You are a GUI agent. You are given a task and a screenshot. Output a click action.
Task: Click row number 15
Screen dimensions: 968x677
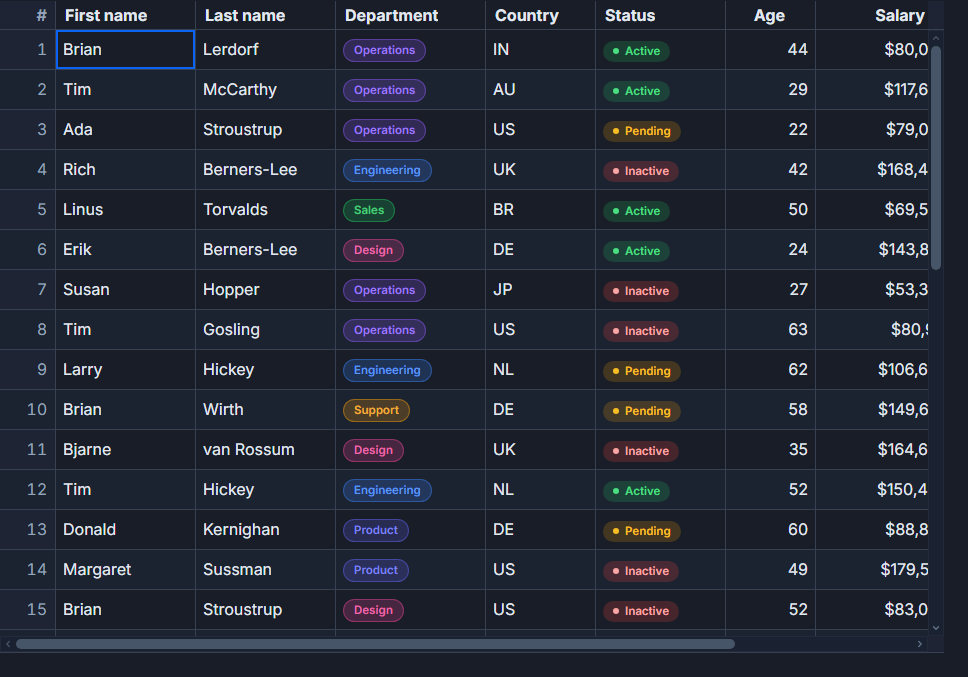point(28,609)
